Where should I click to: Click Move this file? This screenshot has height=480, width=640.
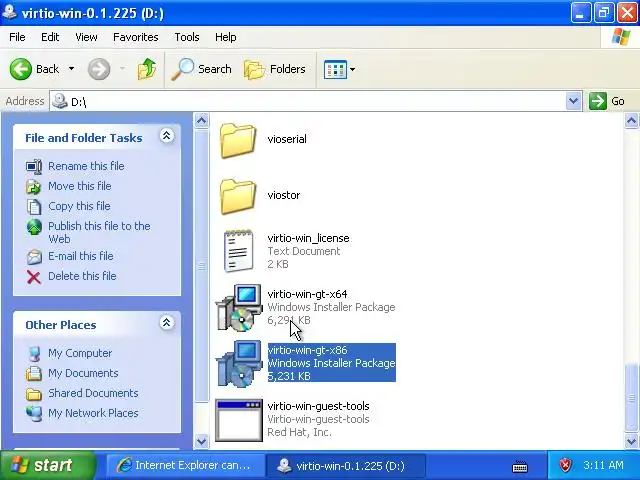point(80,186)
